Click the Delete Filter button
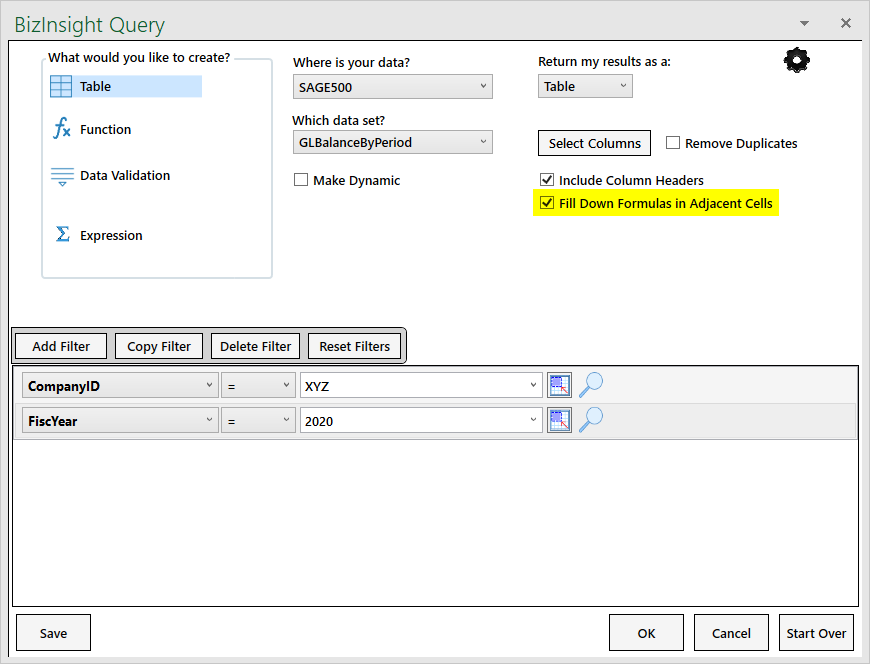Screen dimensions: 870x664 coord(255,346)
